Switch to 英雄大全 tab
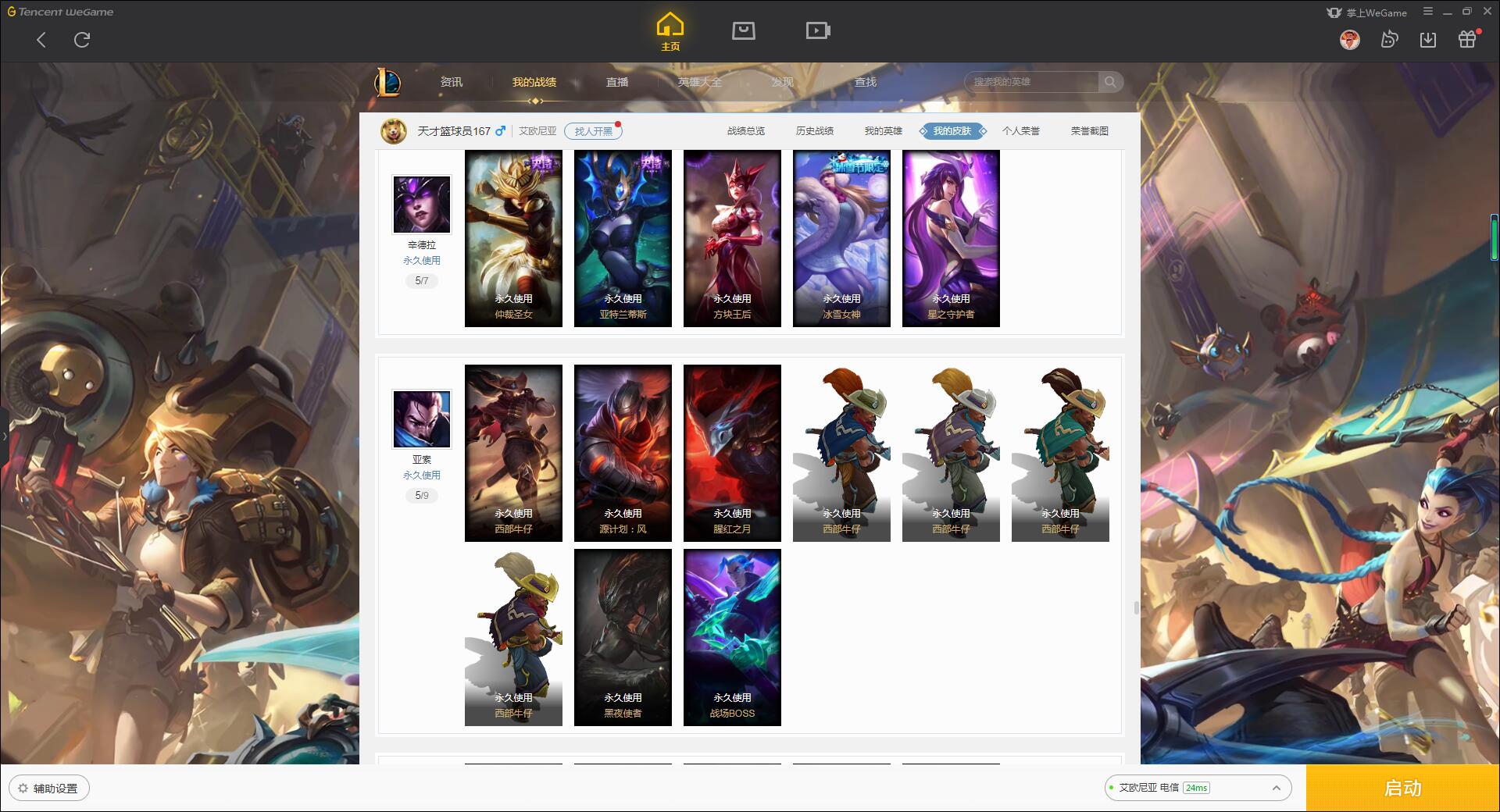The width and height of the screenshot is (1500, 812). pyautogui.click(x=700, y=82)
